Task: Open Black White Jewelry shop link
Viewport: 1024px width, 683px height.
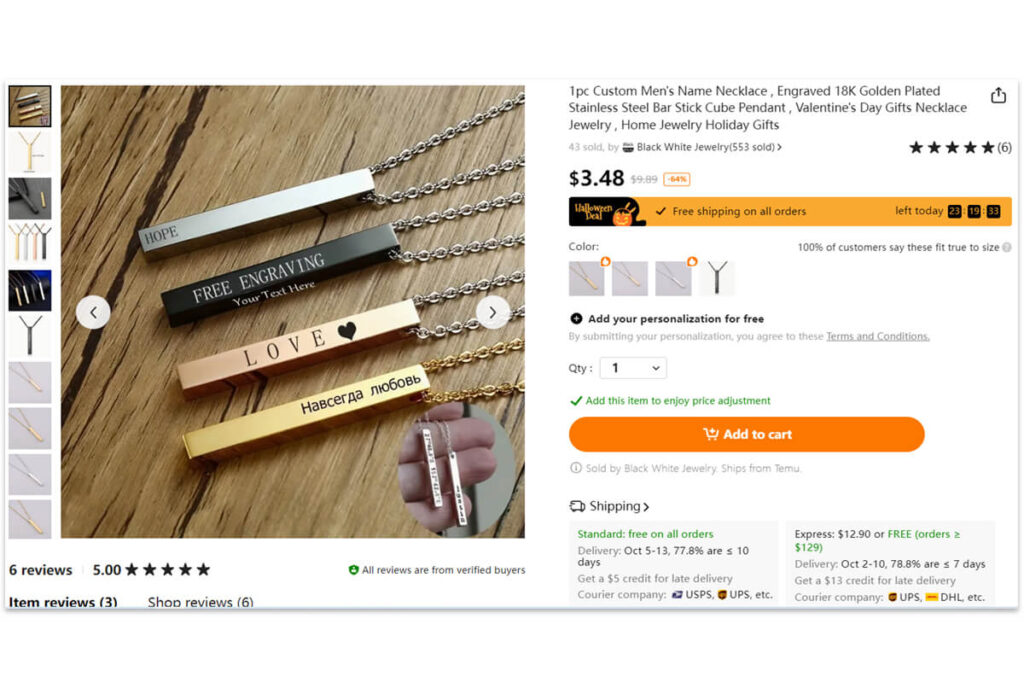Action: tap(708, 147)
